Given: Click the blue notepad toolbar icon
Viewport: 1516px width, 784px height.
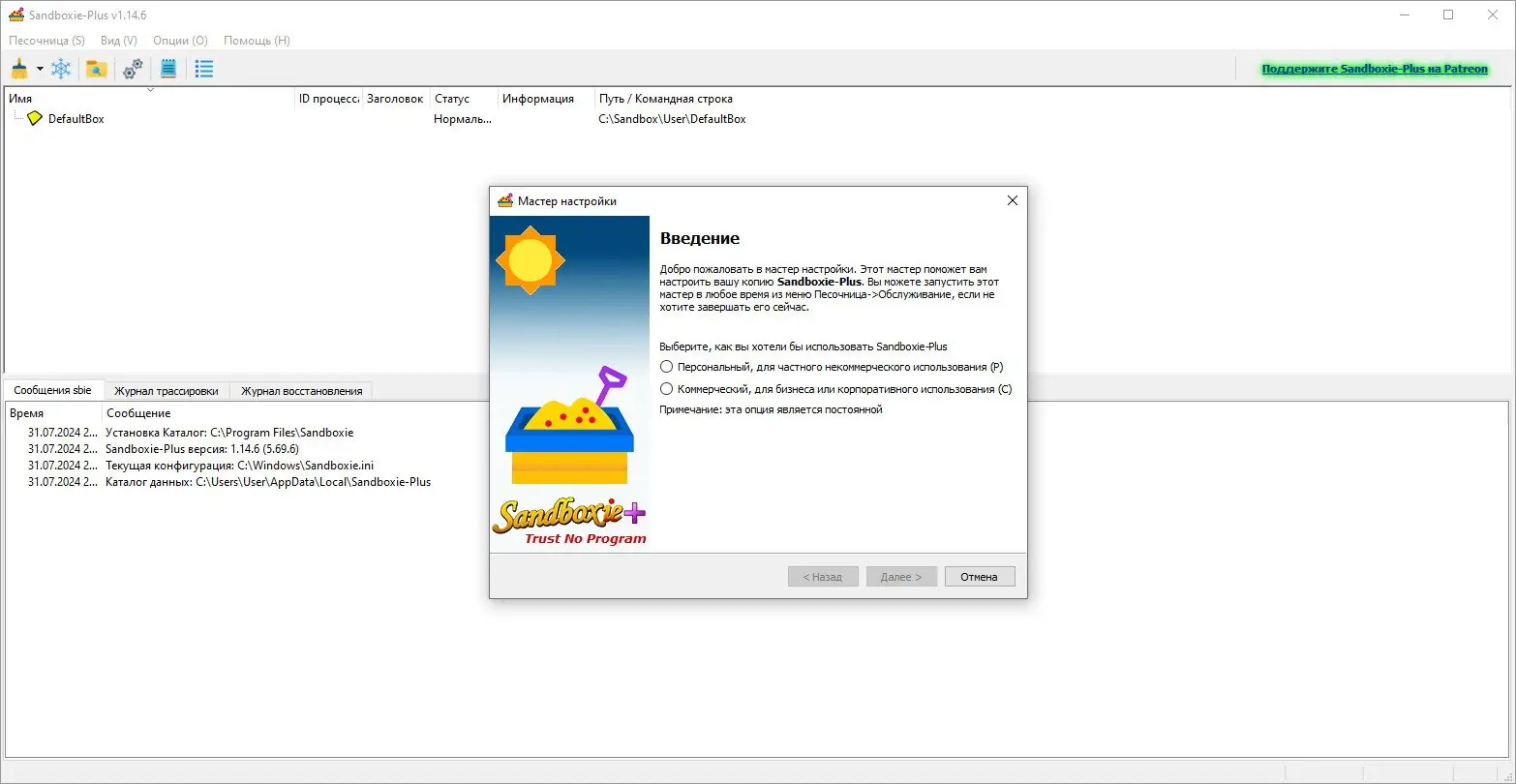Looking at the screenshot, I should [168, 69].
